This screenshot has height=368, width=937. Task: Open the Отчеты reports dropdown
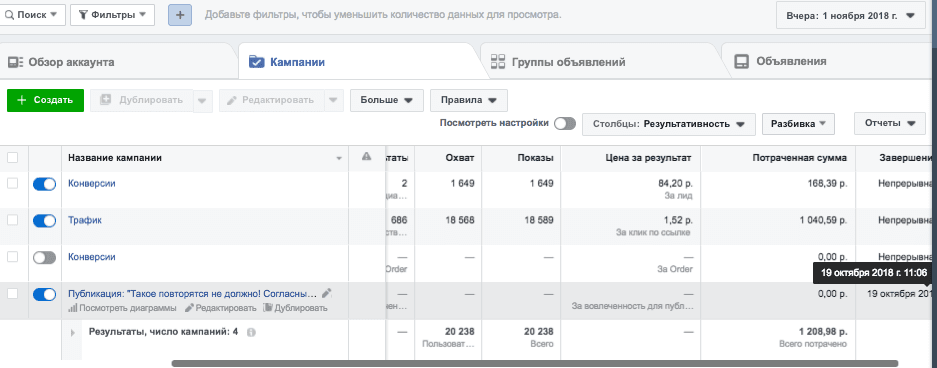(x=890, y=124)
